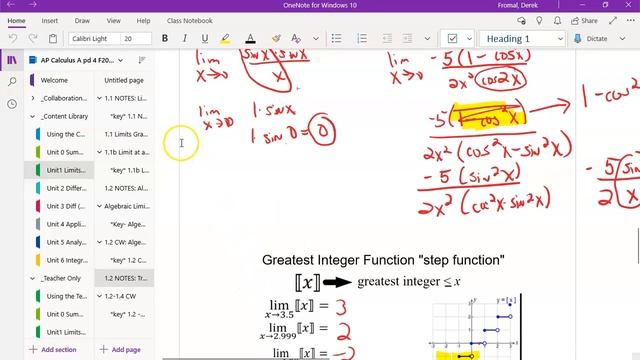Toggle the notebooks navigation pane
Viewport: 640px width, 360px height.
coord(12,60)
